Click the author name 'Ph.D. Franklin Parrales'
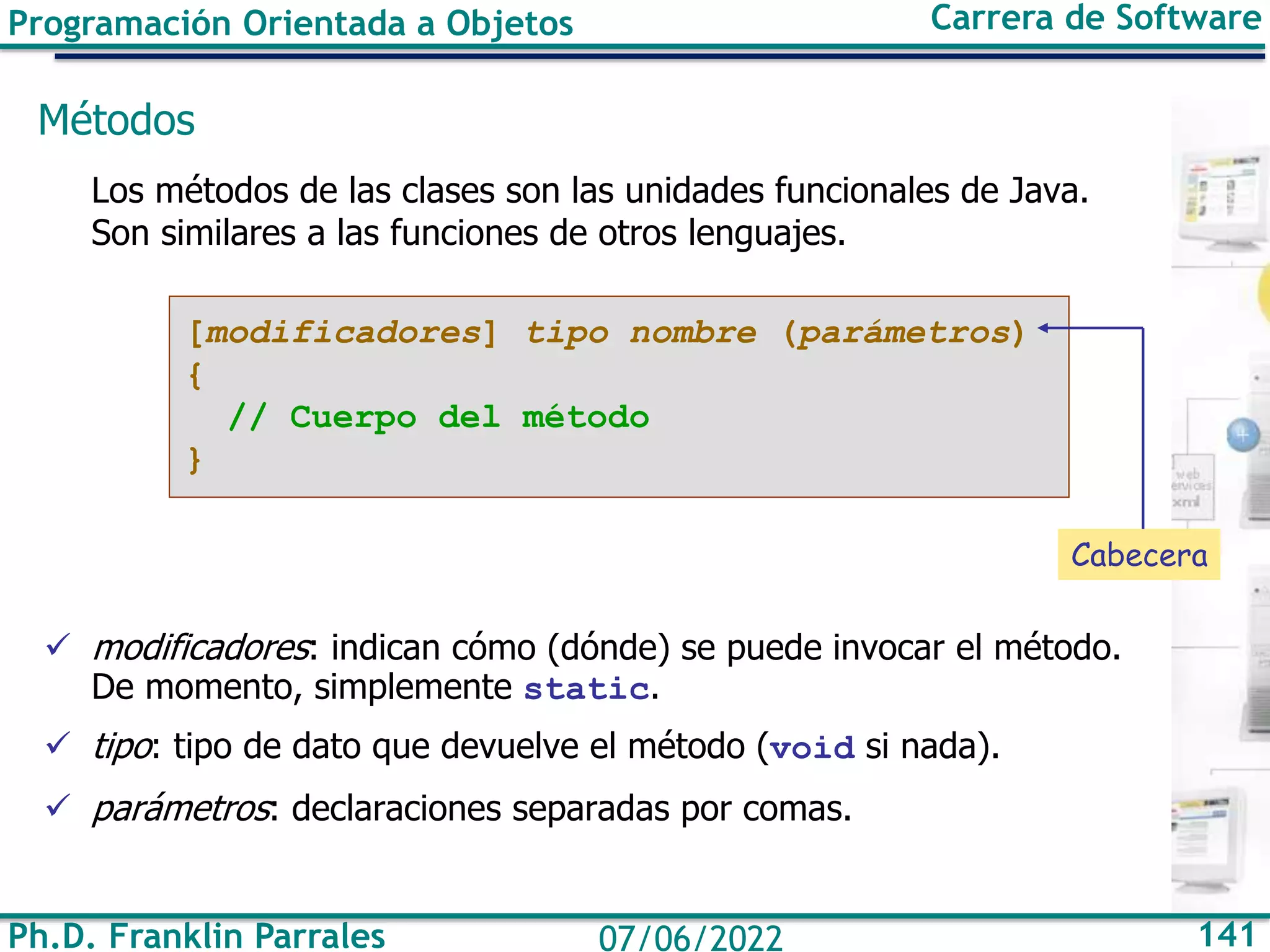 (x=197, y=936)
